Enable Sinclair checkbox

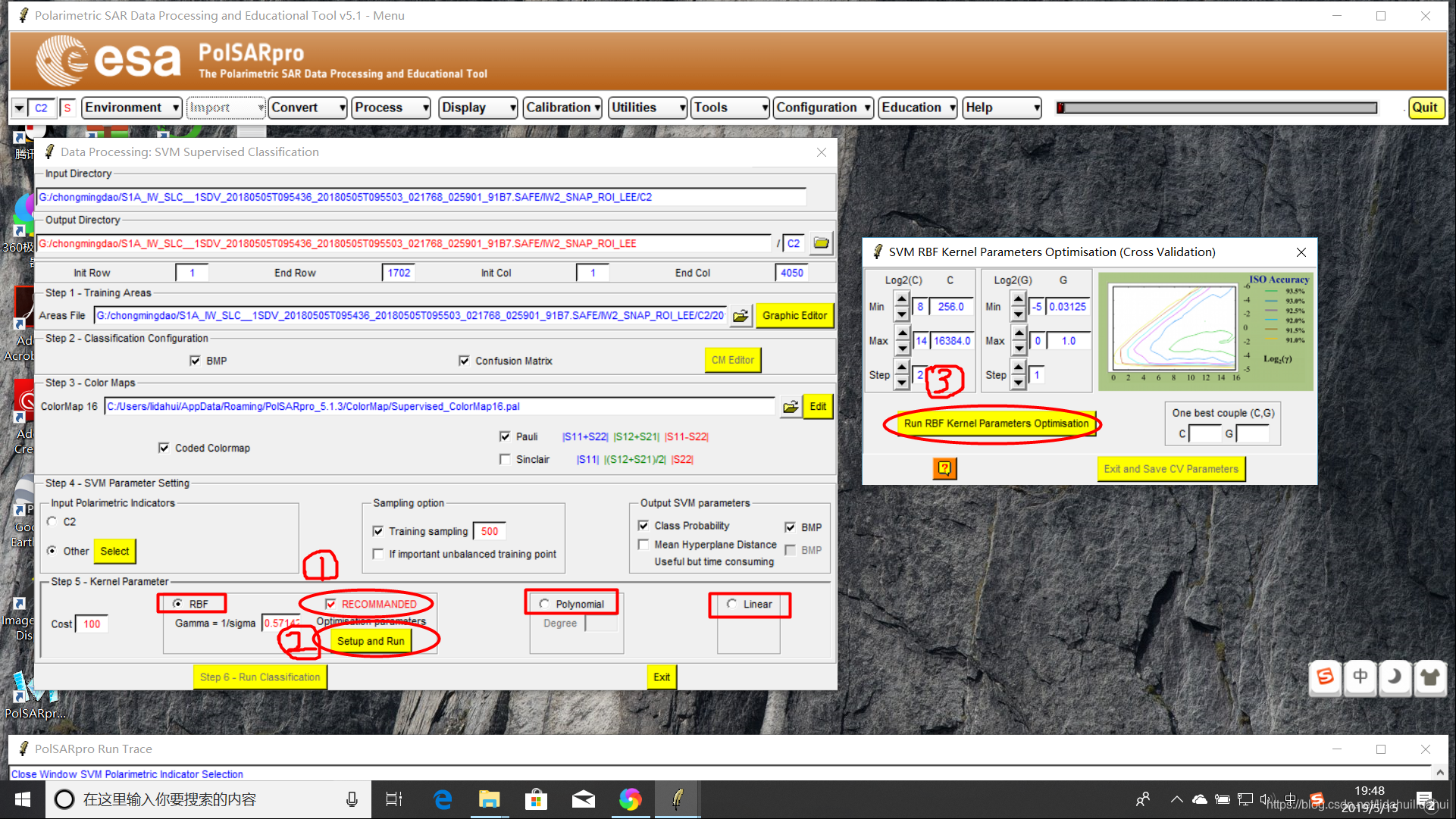coord(505,459)
